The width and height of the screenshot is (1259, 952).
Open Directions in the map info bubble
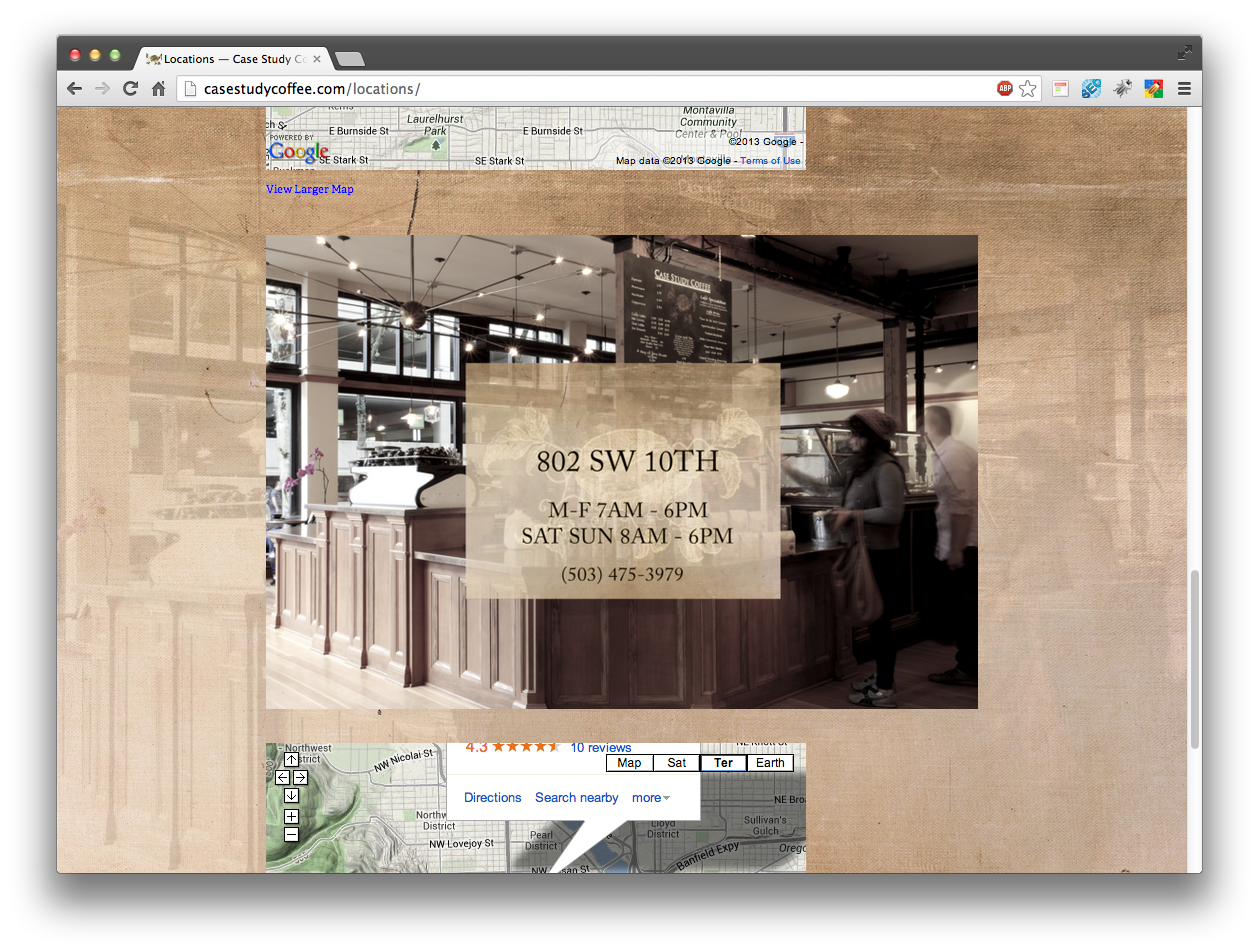[493, 798]
